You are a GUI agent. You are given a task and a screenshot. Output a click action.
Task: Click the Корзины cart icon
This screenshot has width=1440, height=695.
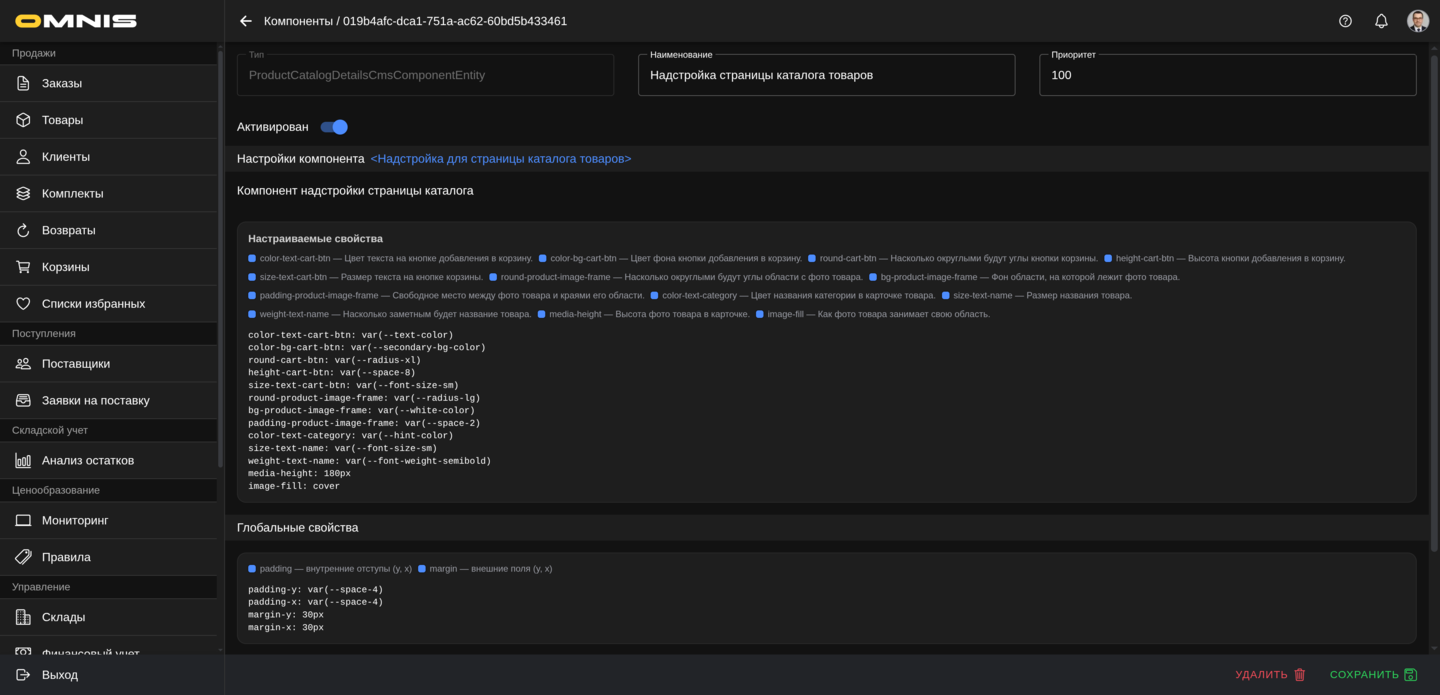23,267
